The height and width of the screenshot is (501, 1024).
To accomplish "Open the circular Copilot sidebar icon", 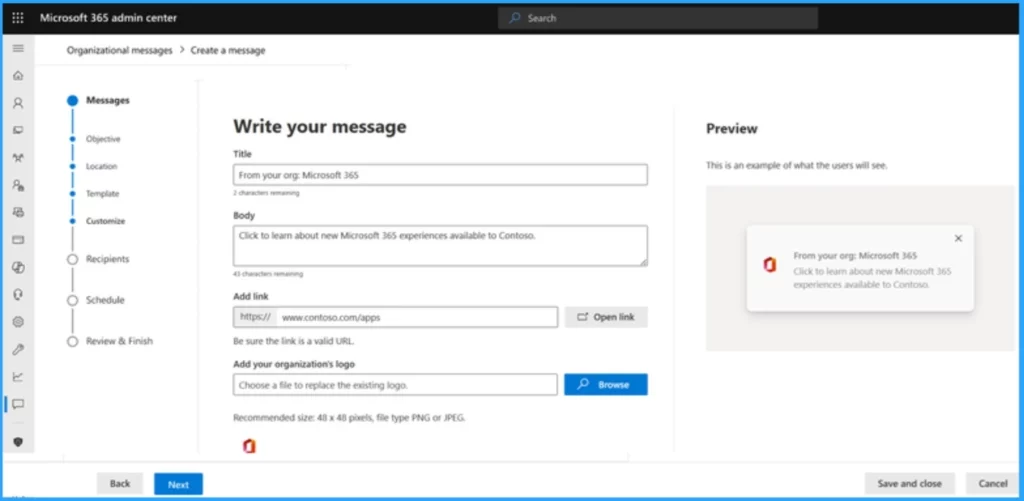I will [x=18, y=267].
